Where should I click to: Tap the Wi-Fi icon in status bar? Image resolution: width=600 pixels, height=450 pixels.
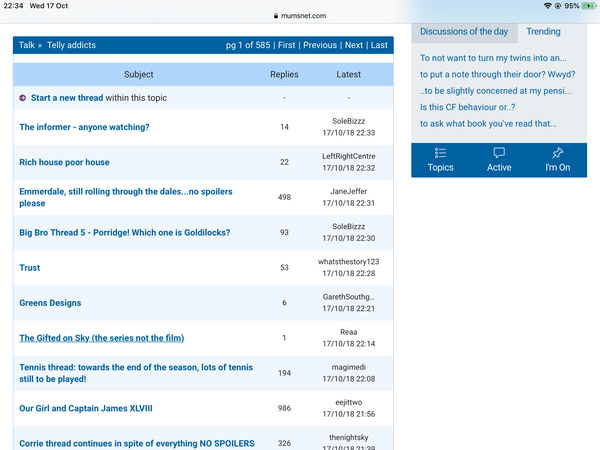(x=547, y=6)
